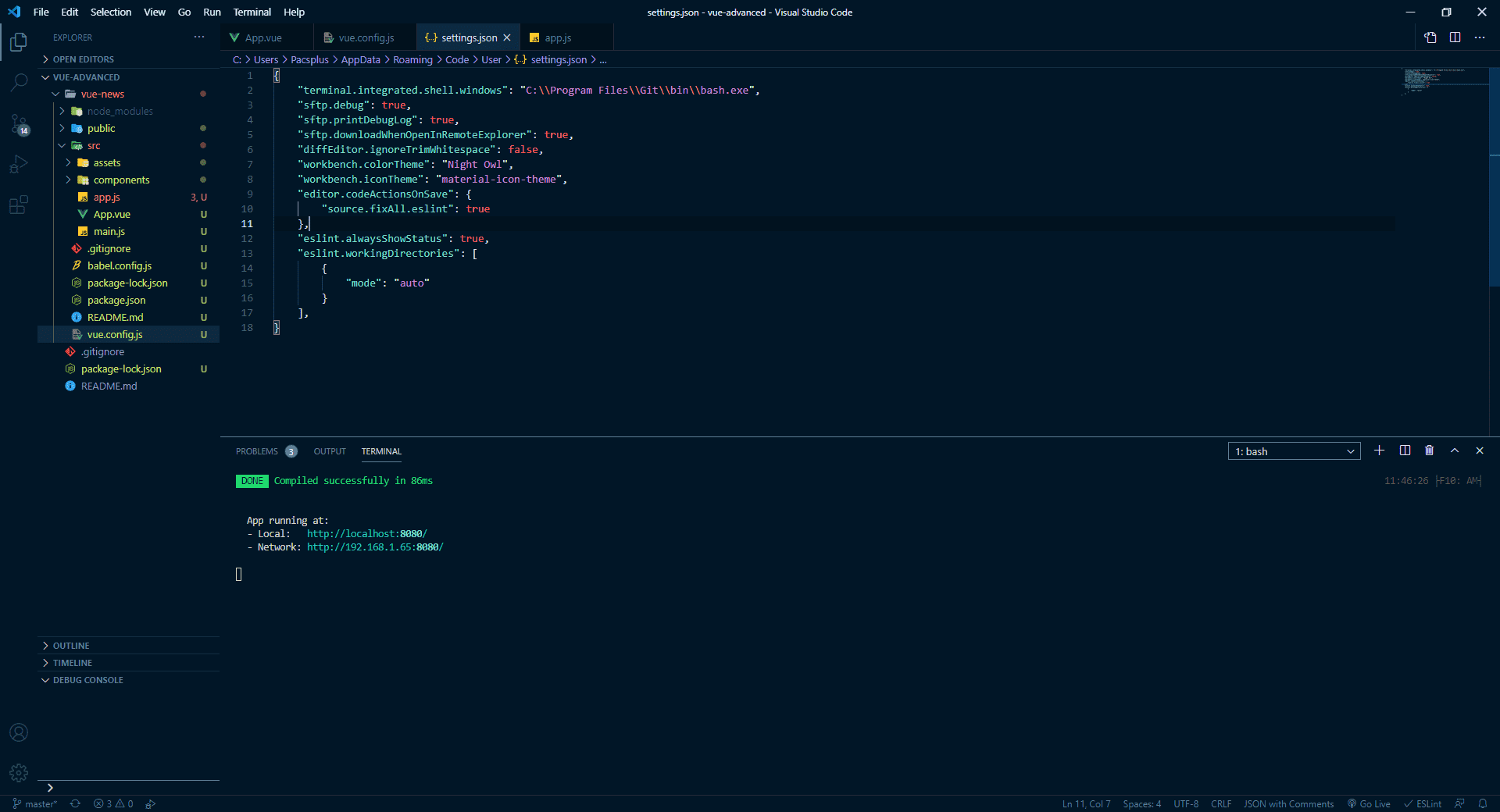
Task: Open the Source Control view
Action: [x=19, y=123]
